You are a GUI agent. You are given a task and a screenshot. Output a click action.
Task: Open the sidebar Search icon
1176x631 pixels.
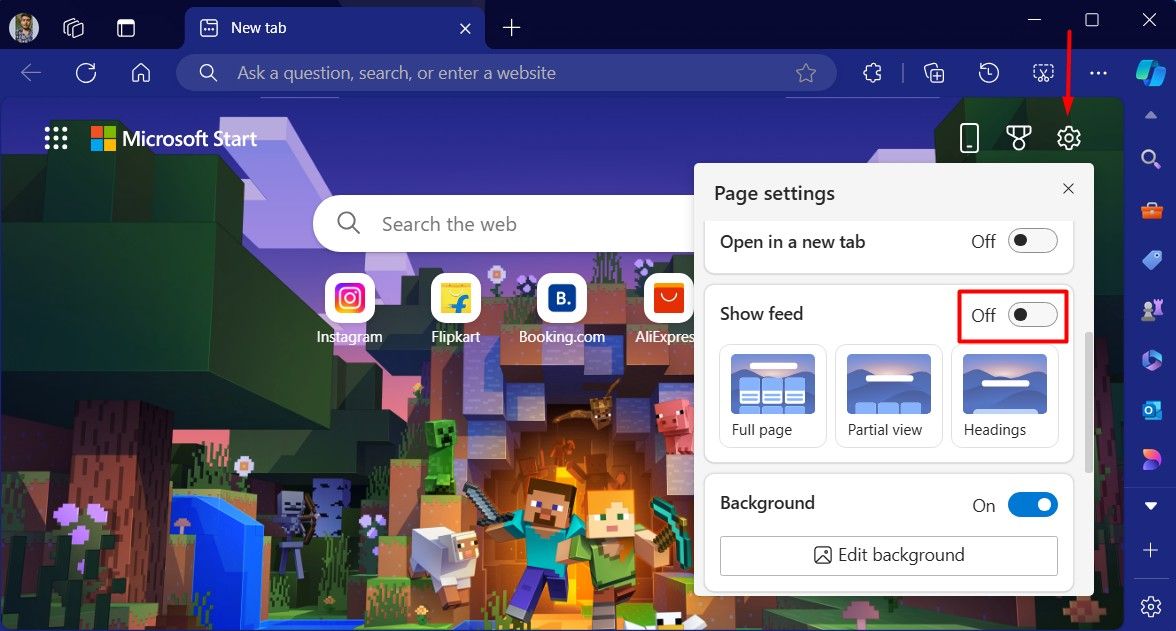point(1150,159)
